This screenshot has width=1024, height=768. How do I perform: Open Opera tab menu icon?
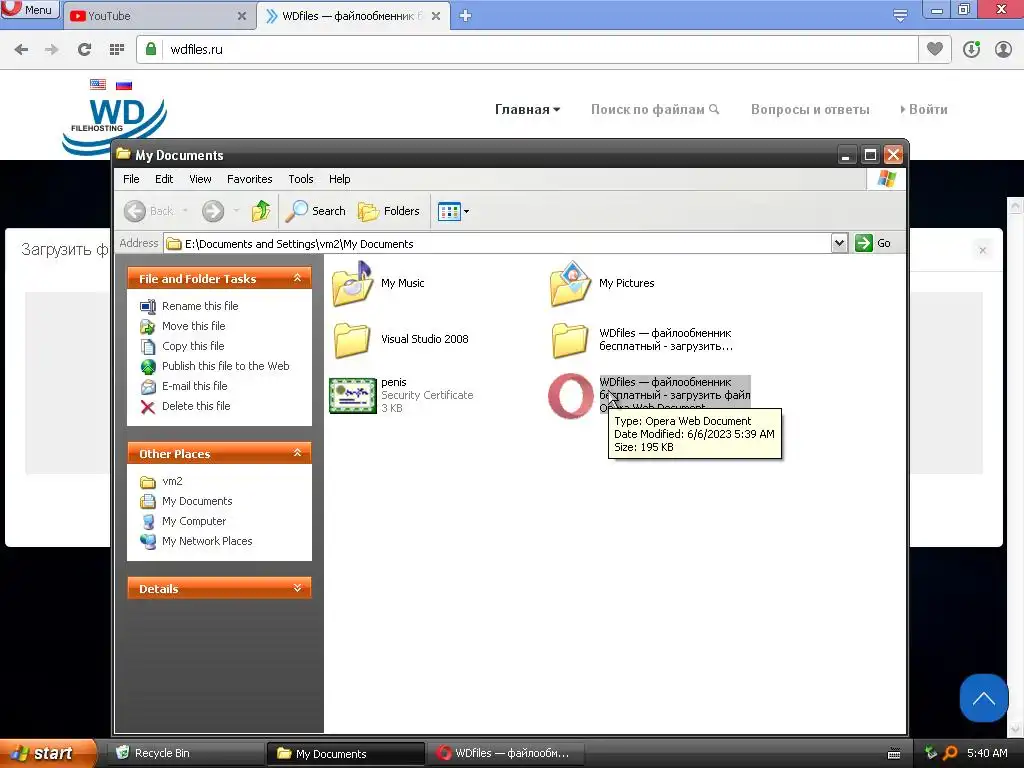900,16
